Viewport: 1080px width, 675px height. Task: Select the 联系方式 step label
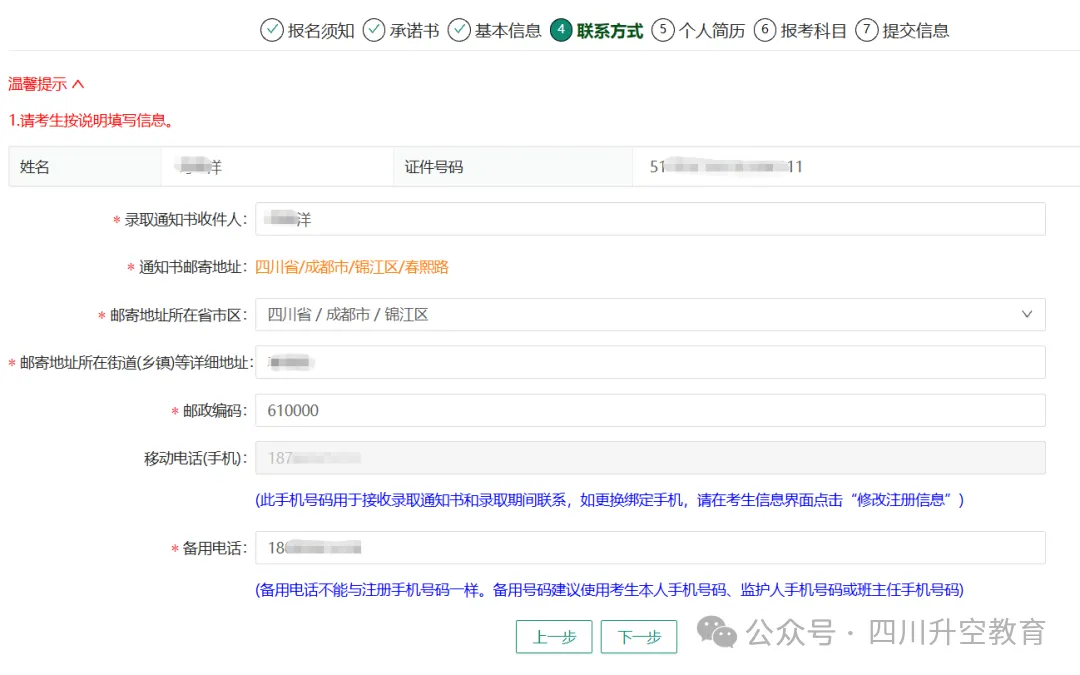(610, 31)
